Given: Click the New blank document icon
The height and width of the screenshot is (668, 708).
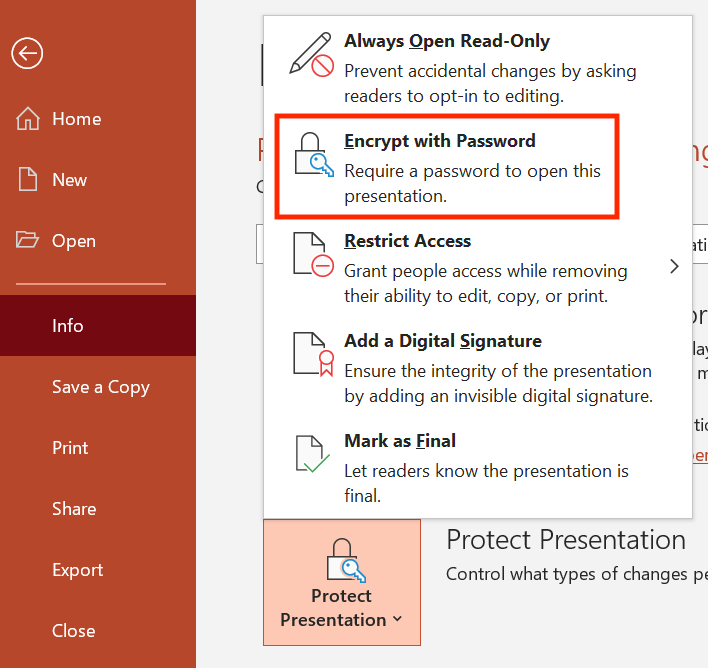Looking at the screenshot, I should tap(28, 179).
